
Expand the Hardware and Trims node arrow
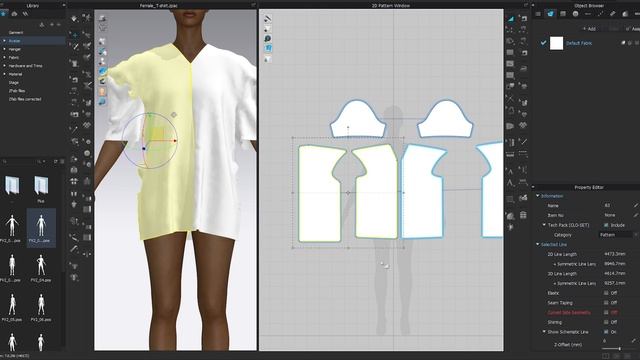tap(4, 66)
